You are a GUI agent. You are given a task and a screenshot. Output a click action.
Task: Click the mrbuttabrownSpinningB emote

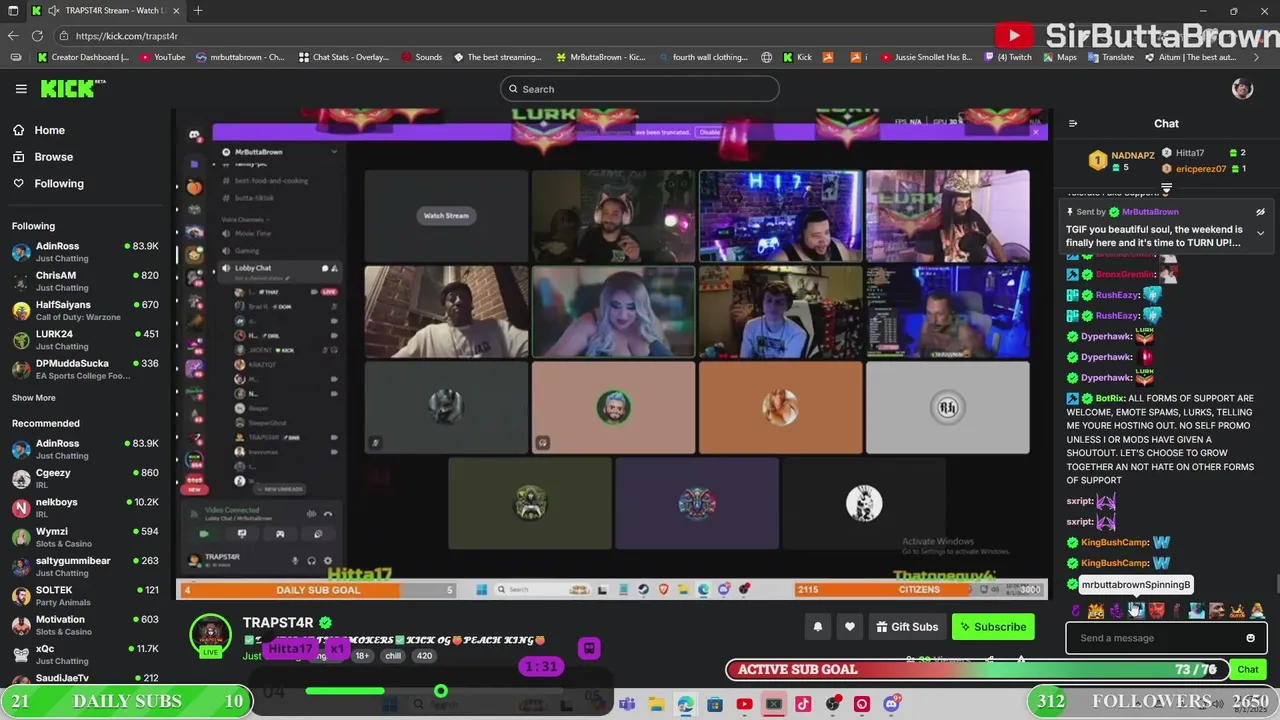coord(1136,610)
